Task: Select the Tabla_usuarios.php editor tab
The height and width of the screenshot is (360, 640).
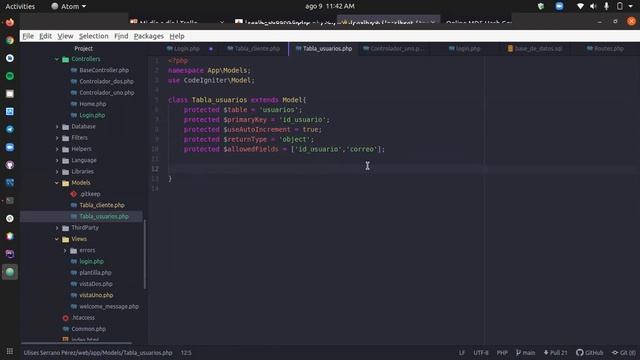Action: click(x=324, y=49)
